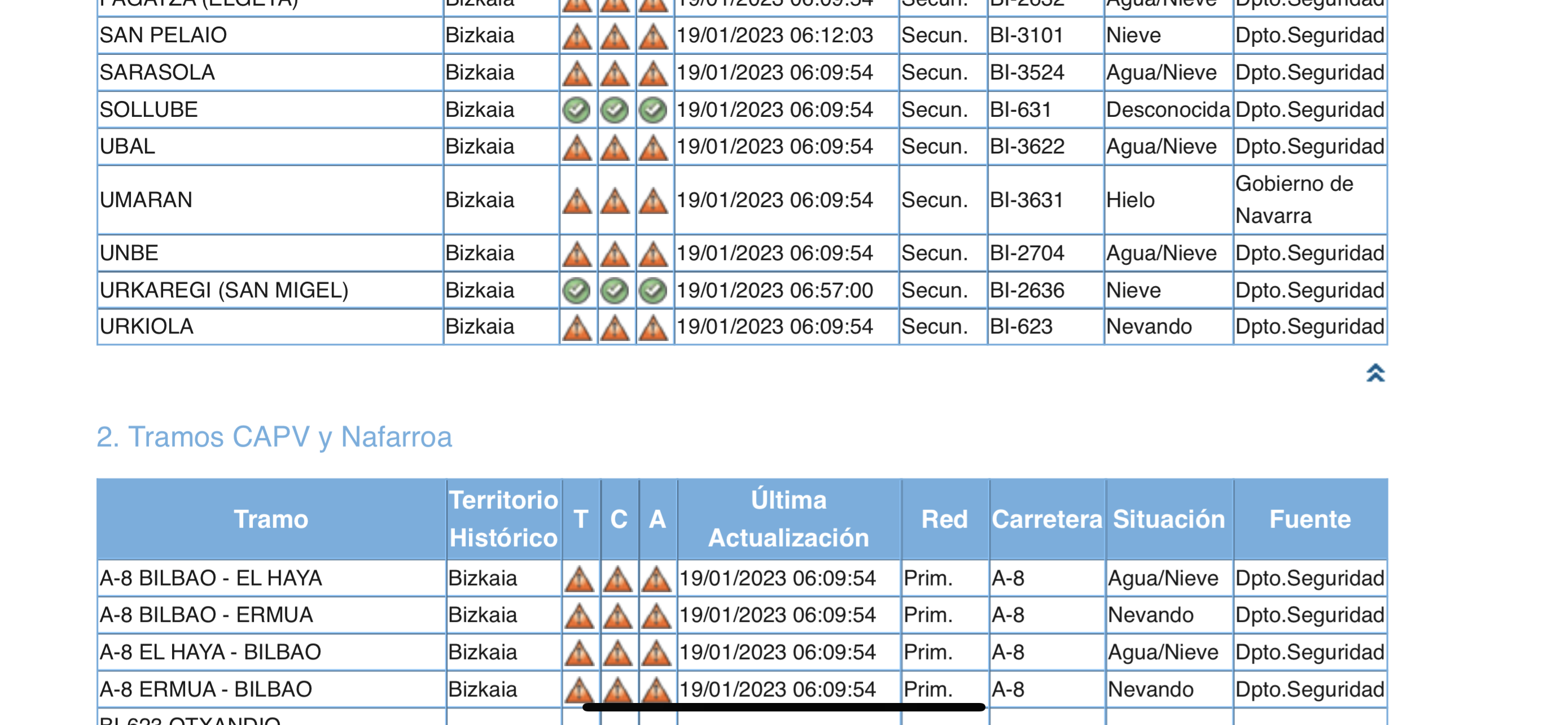Click the back-to-top double chevron icon
Image resolution: width=1568 pixels, height=725 pixels.
coord(1375,373)
